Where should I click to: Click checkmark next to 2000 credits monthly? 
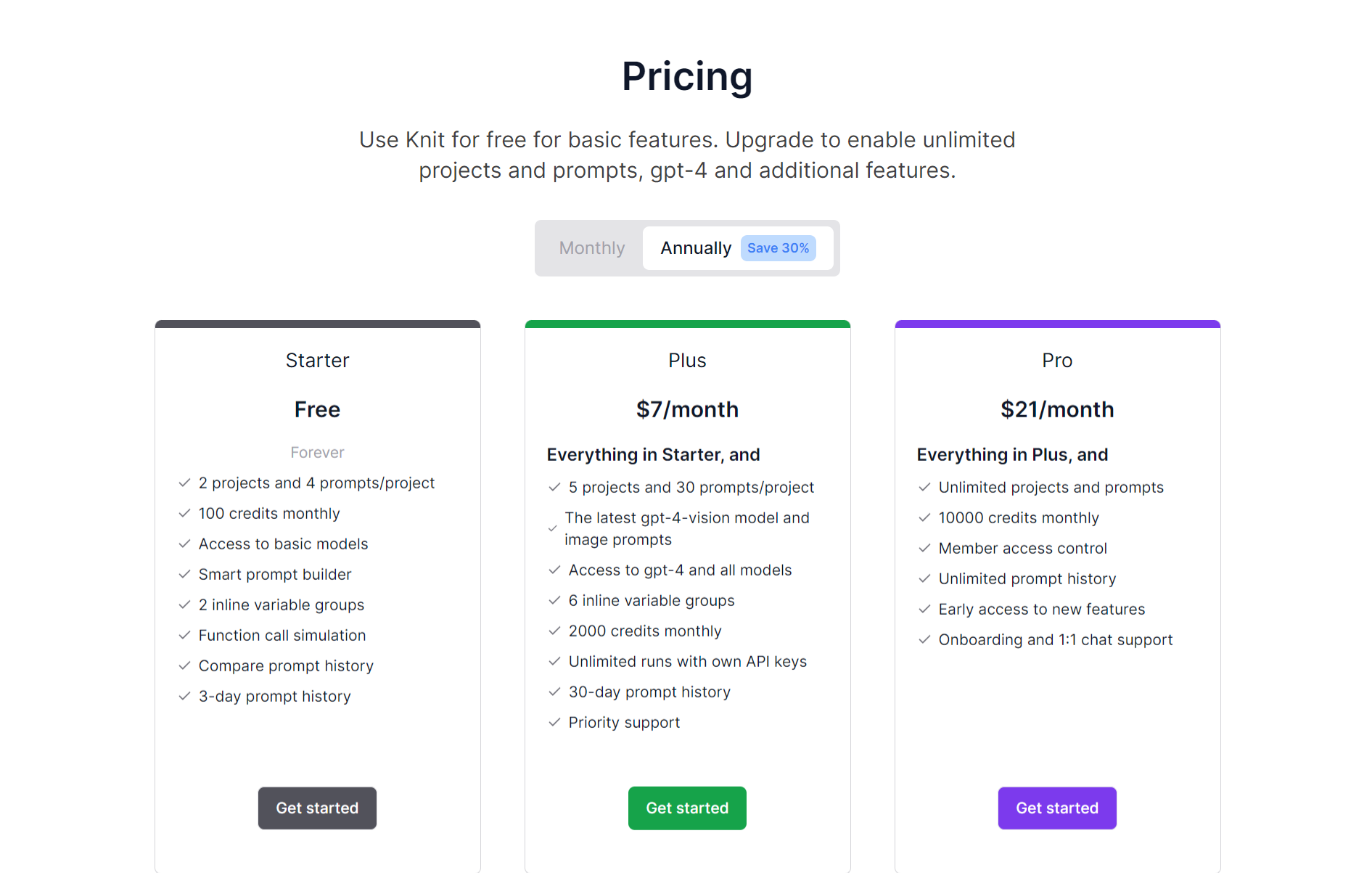pyautogui.click(x=555, y=631)
